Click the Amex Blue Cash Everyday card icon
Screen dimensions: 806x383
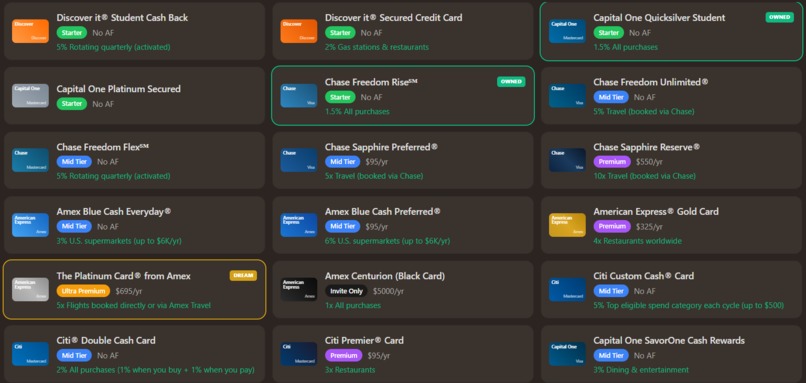(x=30, y=225)
